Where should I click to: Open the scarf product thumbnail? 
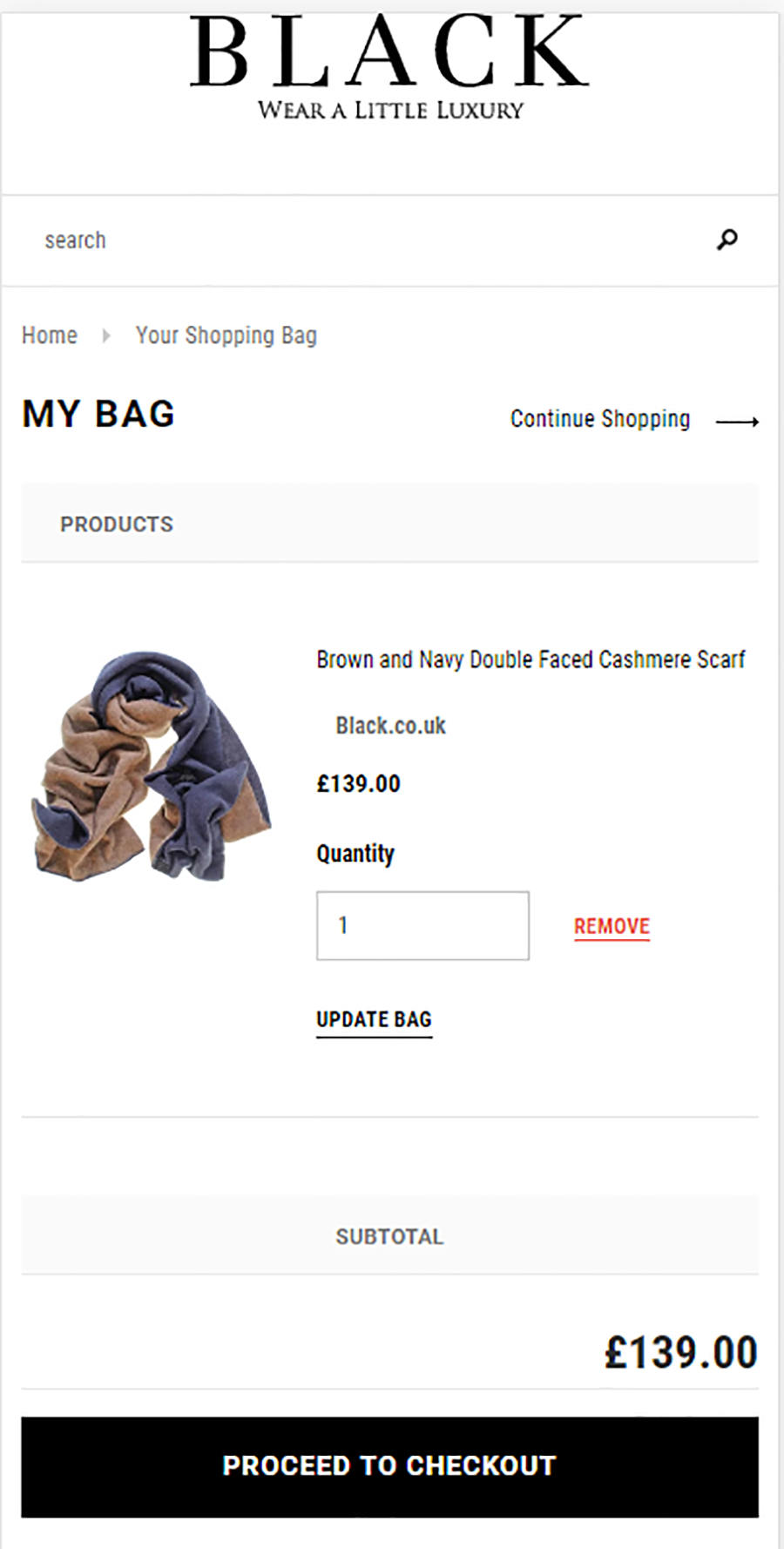[152, 767]
